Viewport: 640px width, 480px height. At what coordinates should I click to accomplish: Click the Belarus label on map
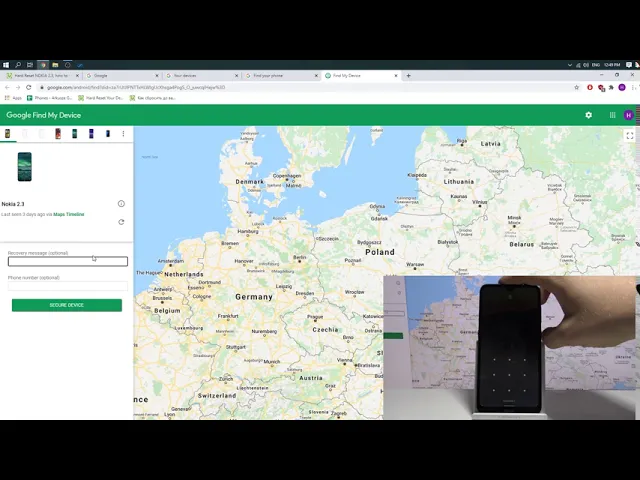click(x=522, y=244)
